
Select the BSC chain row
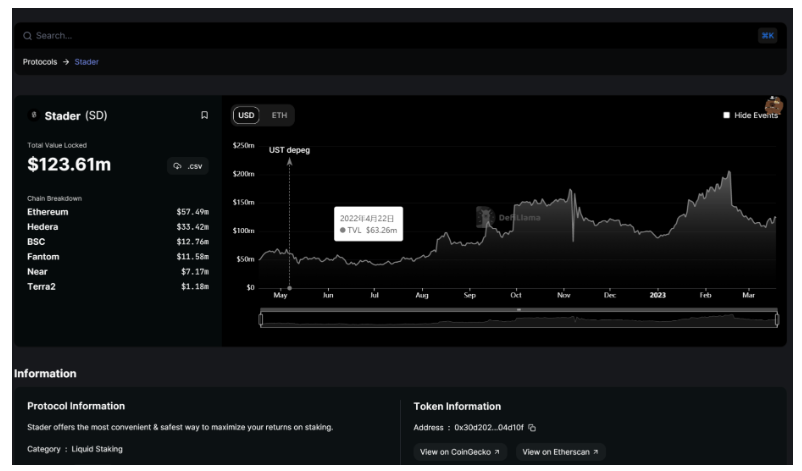(118, 241)
